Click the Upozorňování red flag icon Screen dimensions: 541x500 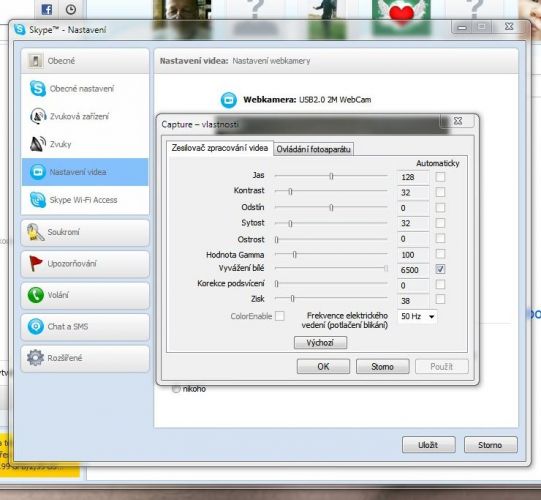35,263
